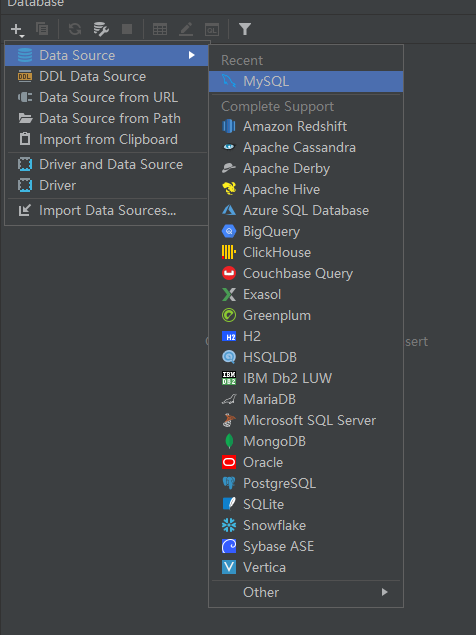This screenshot has width=476, height=635.
Task: Choose Exasol
Action: (306, 294)
